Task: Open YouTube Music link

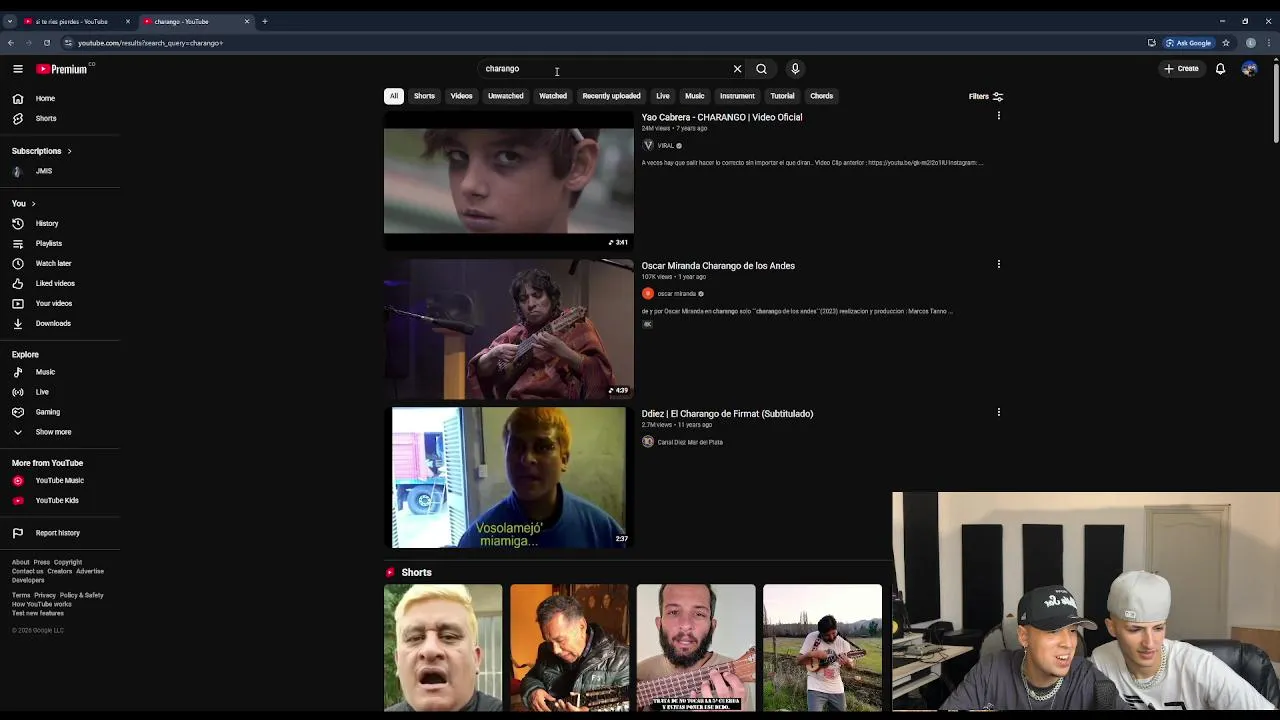Action: (60, 480)
